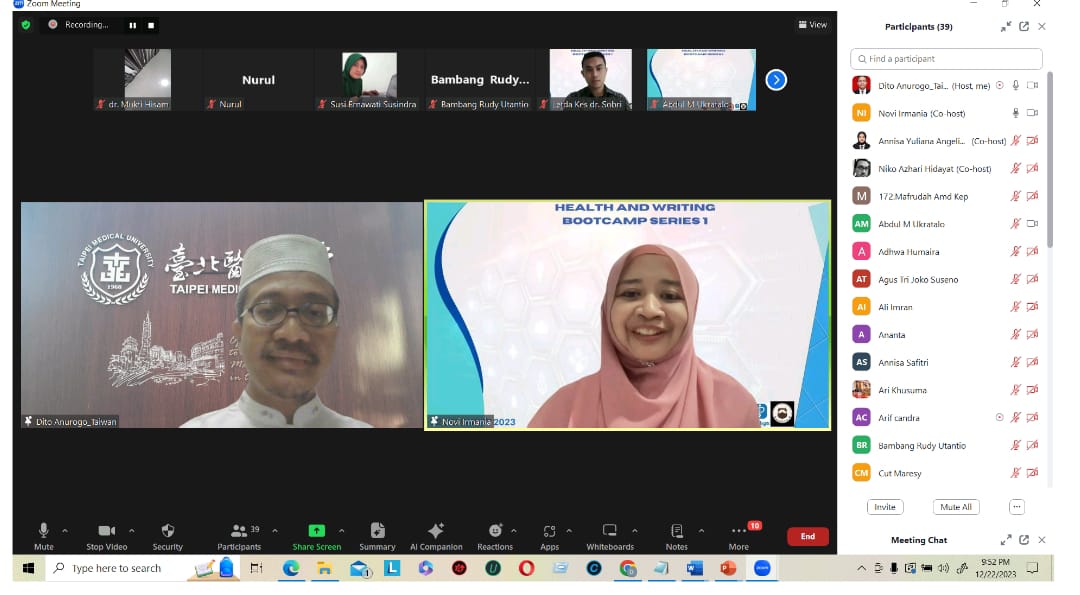The height and width of the screenshot is (595, 1080).
Task: Expand audio options arrow beside Mute
Action: 65,531
